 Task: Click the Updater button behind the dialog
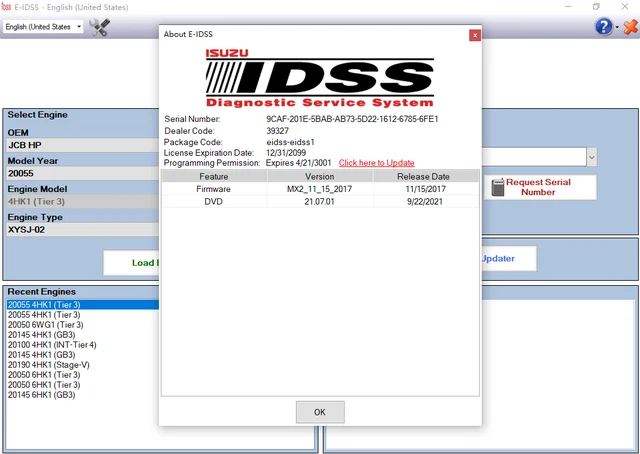pos(509,258)
